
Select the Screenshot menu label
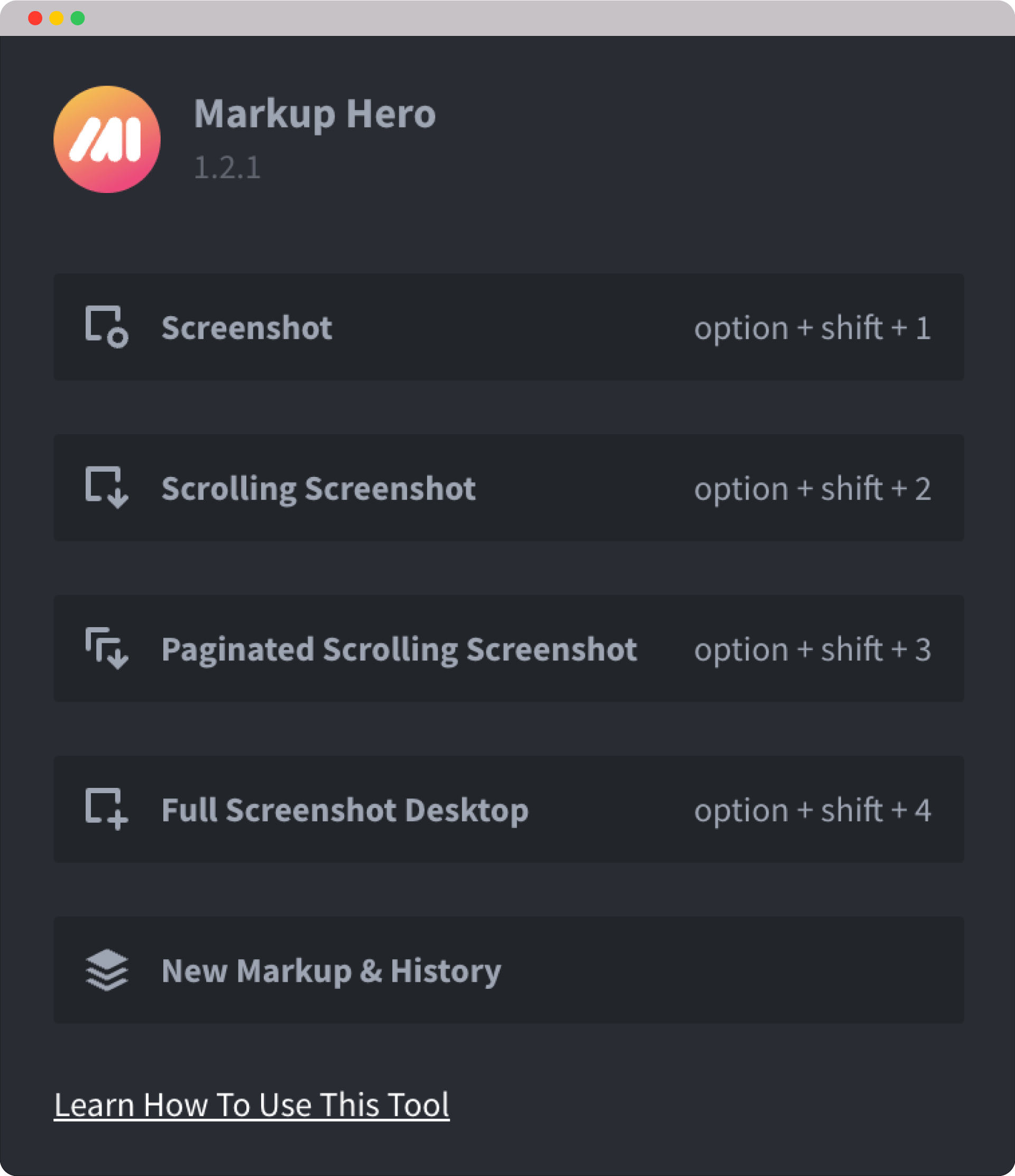[247, 328]
